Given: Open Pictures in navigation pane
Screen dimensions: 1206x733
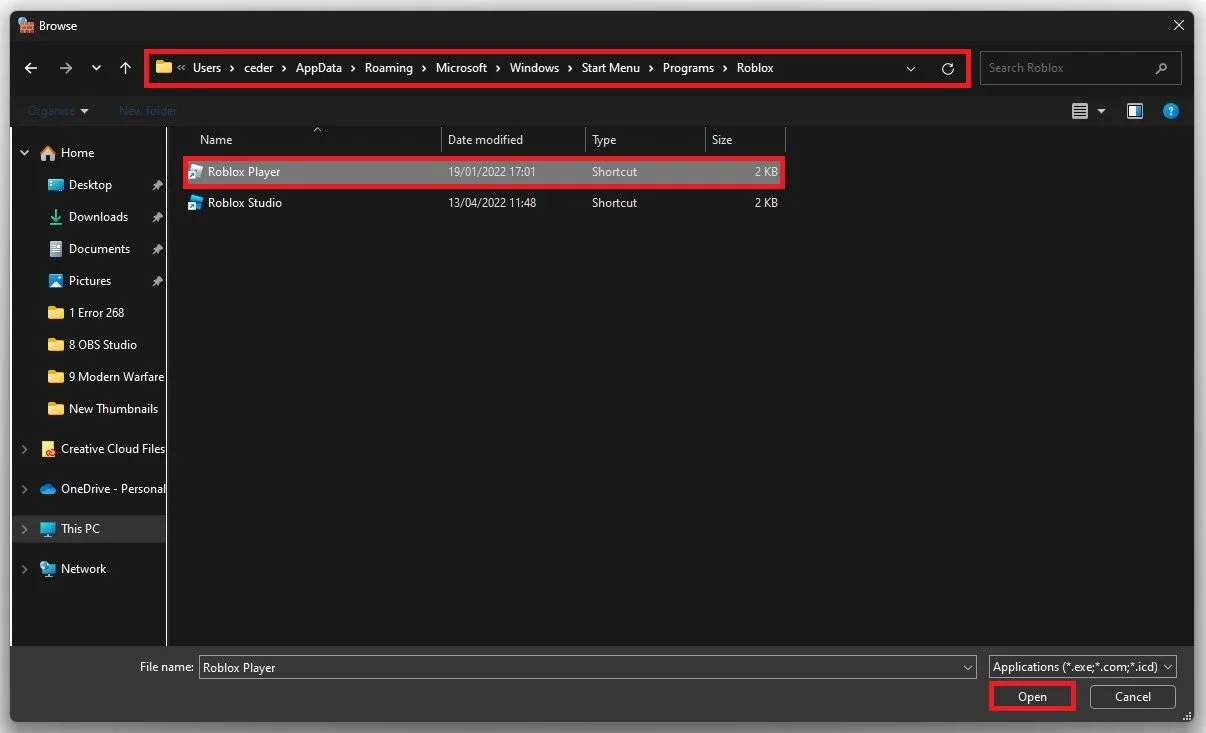Looking at the screenshot, I should pos(90,281).
